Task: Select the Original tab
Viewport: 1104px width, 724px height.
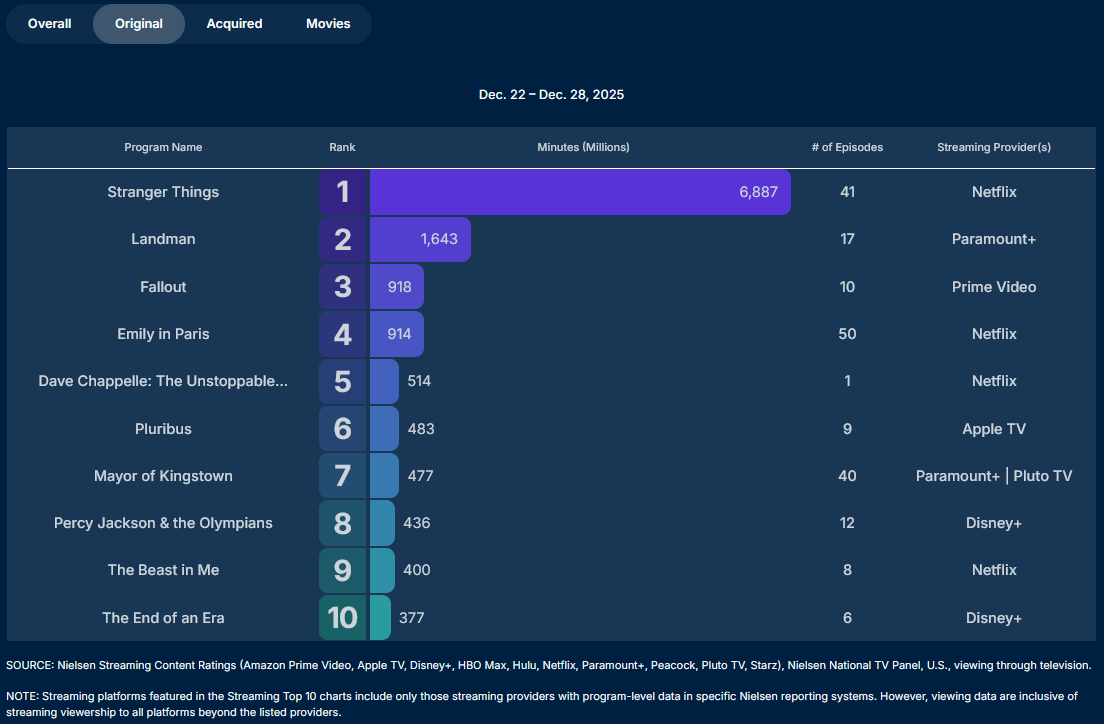Action: point(139,24)
